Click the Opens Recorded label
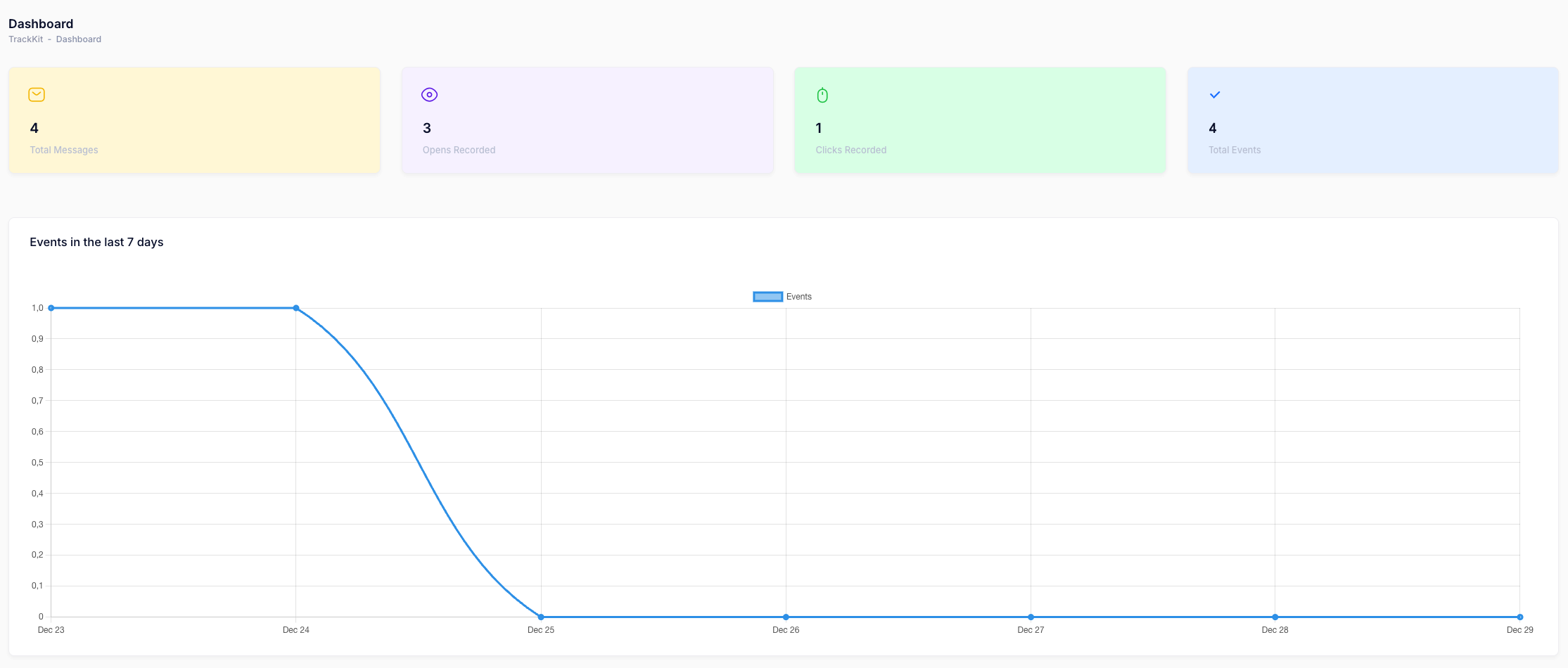 (x=459, y=150)
